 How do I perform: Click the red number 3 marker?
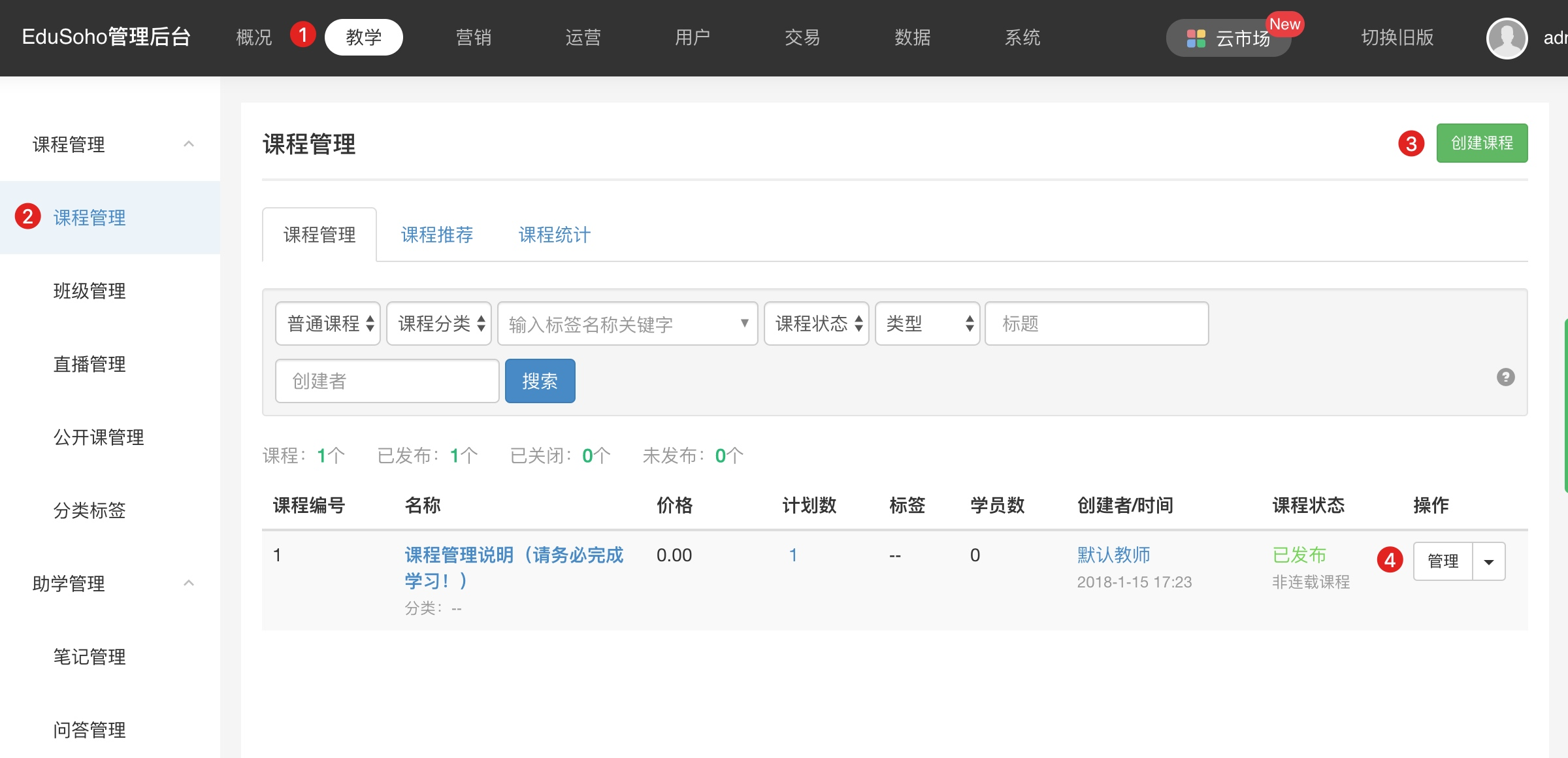[x=1411, y=143]
